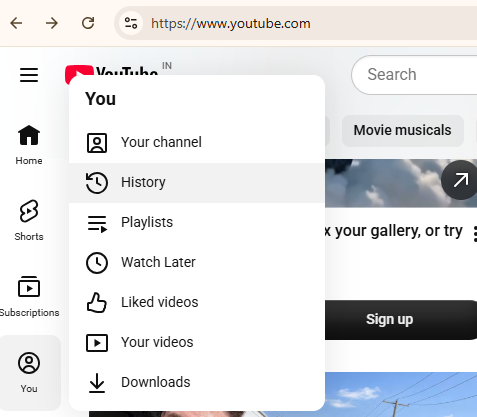477x417 pixels.
Task: Click the expand arrow on cloud thumbnail
Action: pyautogui.click(x=460, y=180)
